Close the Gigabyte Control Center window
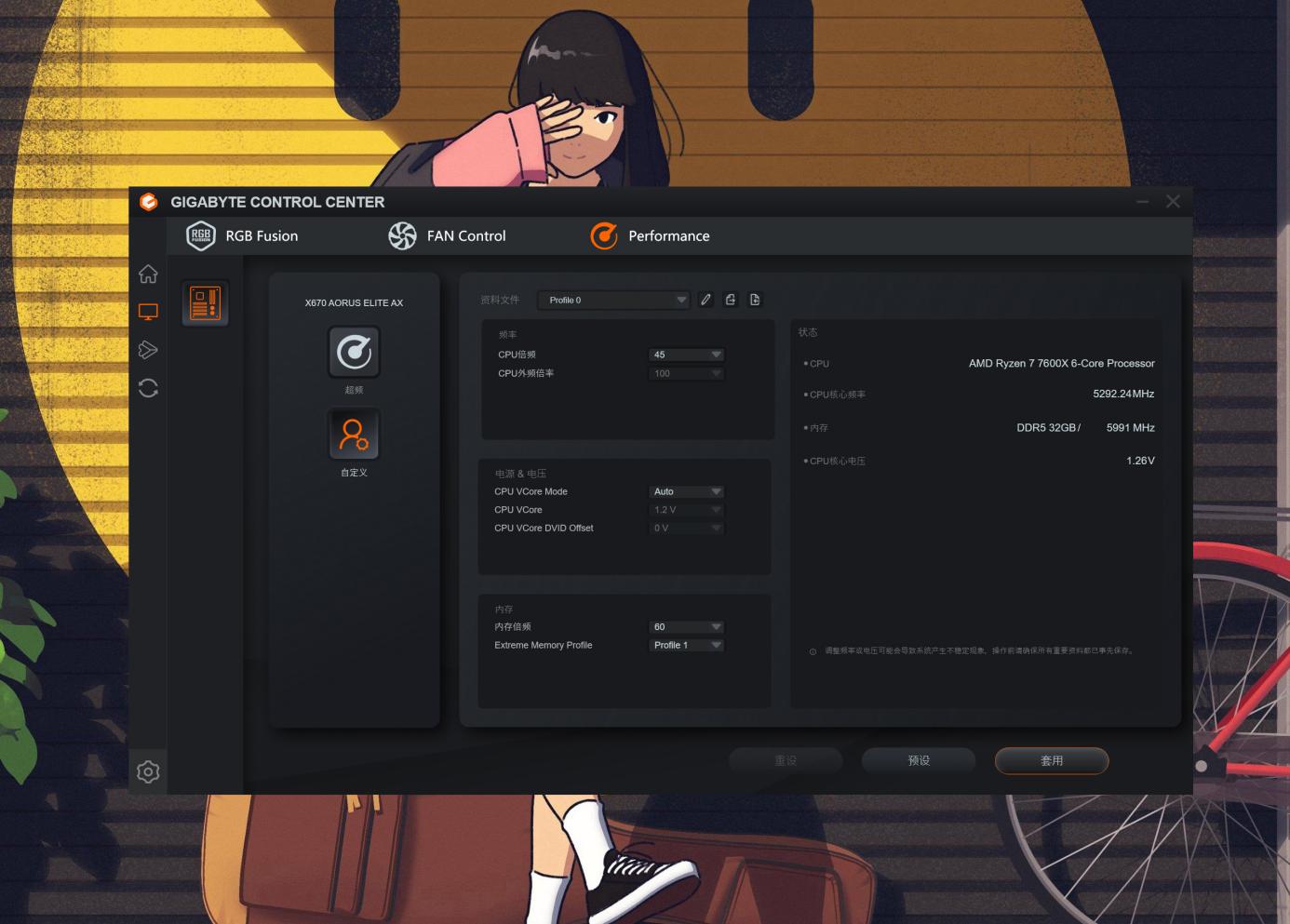Image resolution: width=1290 pixels, height=924 pixels. [1173, 201]
